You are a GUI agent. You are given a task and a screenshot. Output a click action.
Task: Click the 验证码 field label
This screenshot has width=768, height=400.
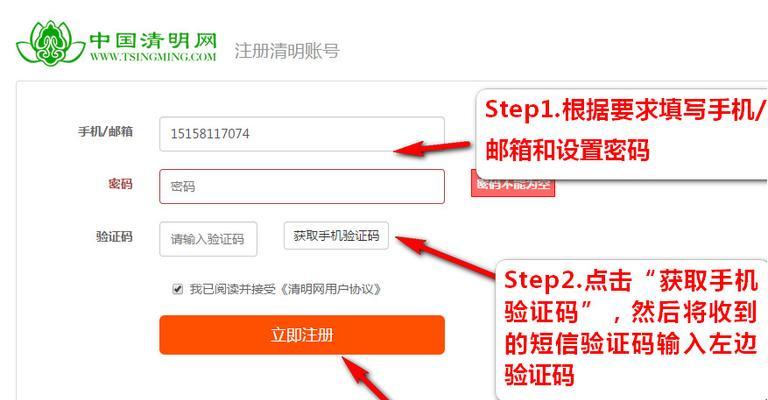coord(115,237)
